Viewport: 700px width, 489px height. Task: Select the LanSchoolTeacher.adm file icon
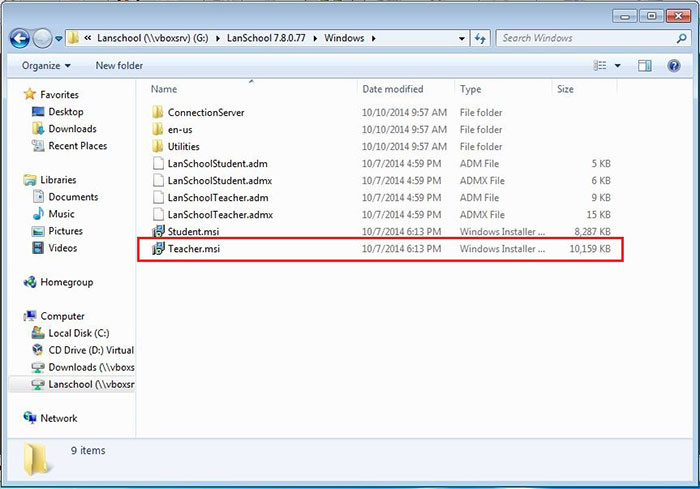pos(158,197)
